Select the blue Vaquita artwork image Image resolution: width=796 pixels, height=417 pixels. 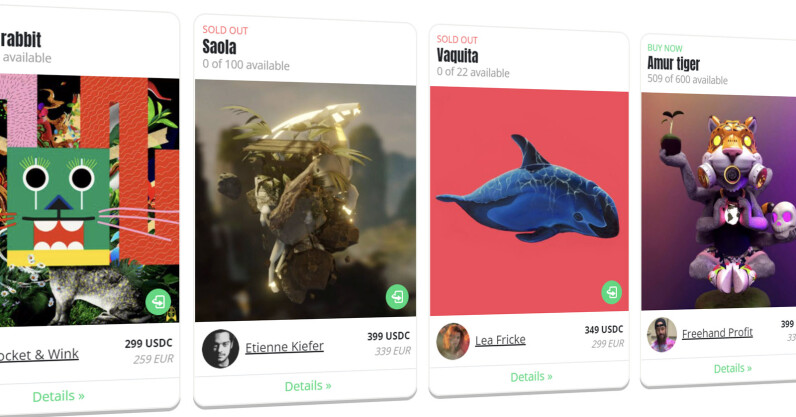[x=529, y=201]
